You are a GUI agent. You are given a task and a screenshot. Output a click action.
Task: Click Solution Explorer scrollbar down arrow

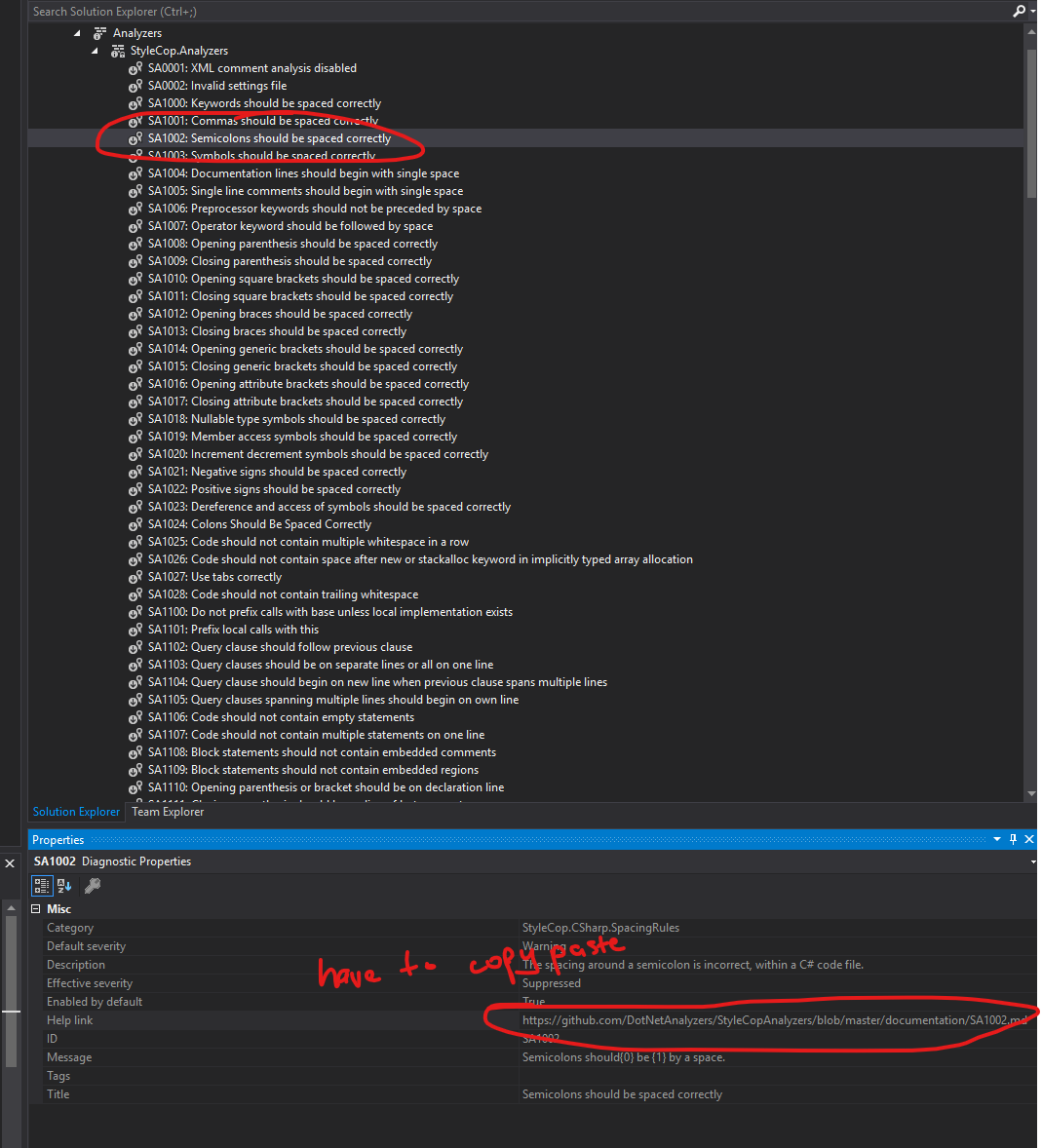click(1031, 793)
